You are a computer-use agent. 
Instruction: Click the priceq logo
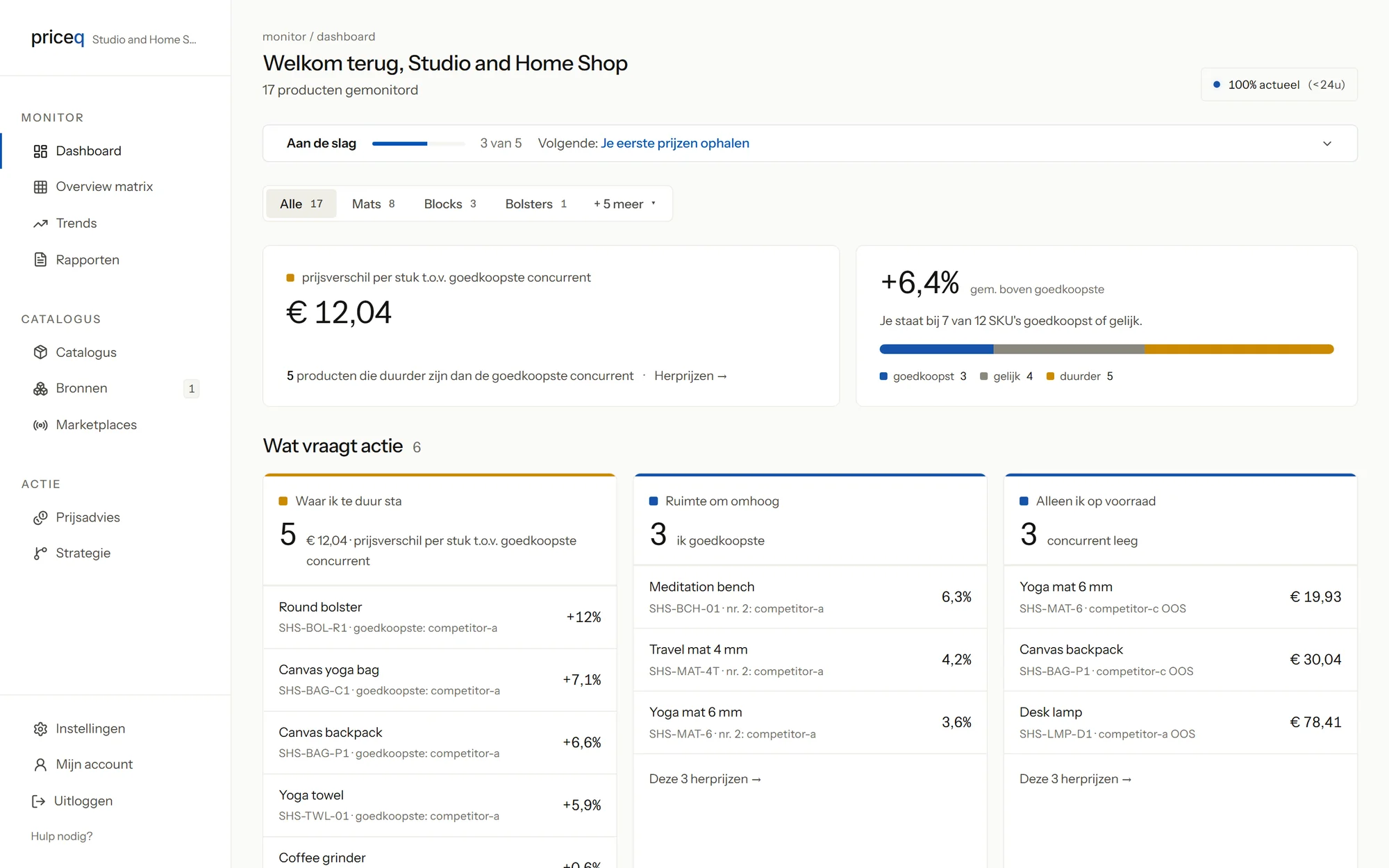[x=58, y=37]
